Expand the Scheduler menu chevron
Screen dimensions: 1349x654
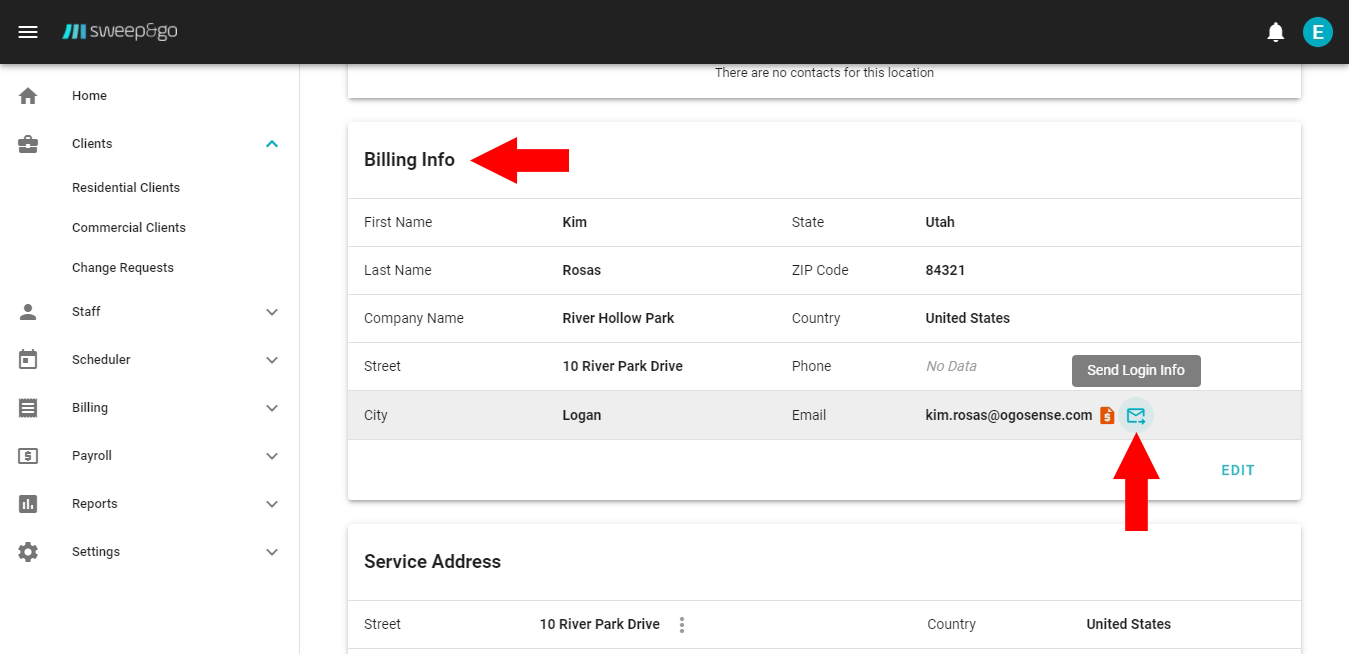pyautogui.click(x=272, y=360)
